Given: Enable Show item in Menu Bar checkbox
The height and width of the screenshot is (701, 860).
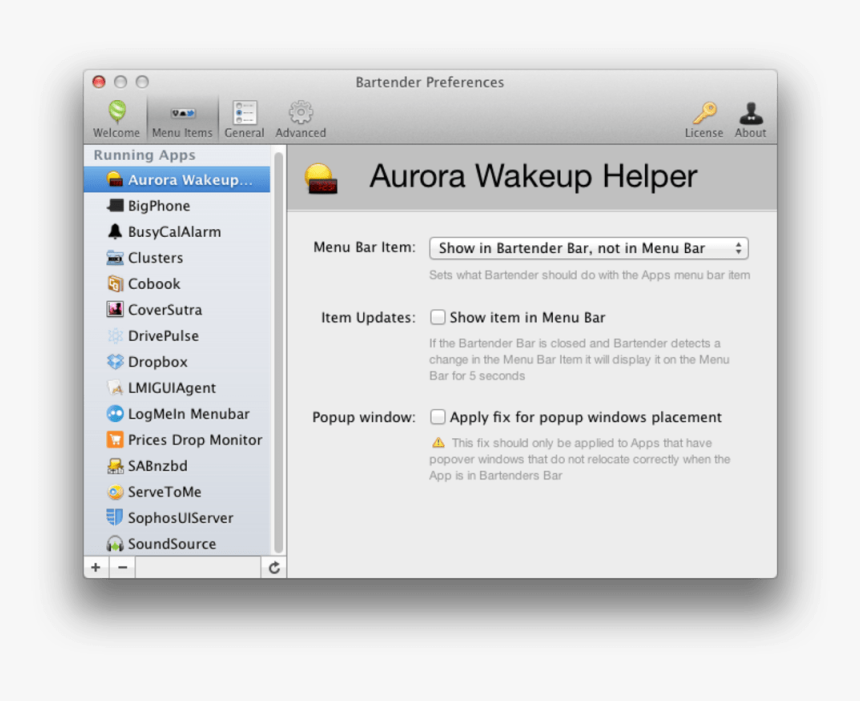Looking at the screenshot, I should pos(437,317).
